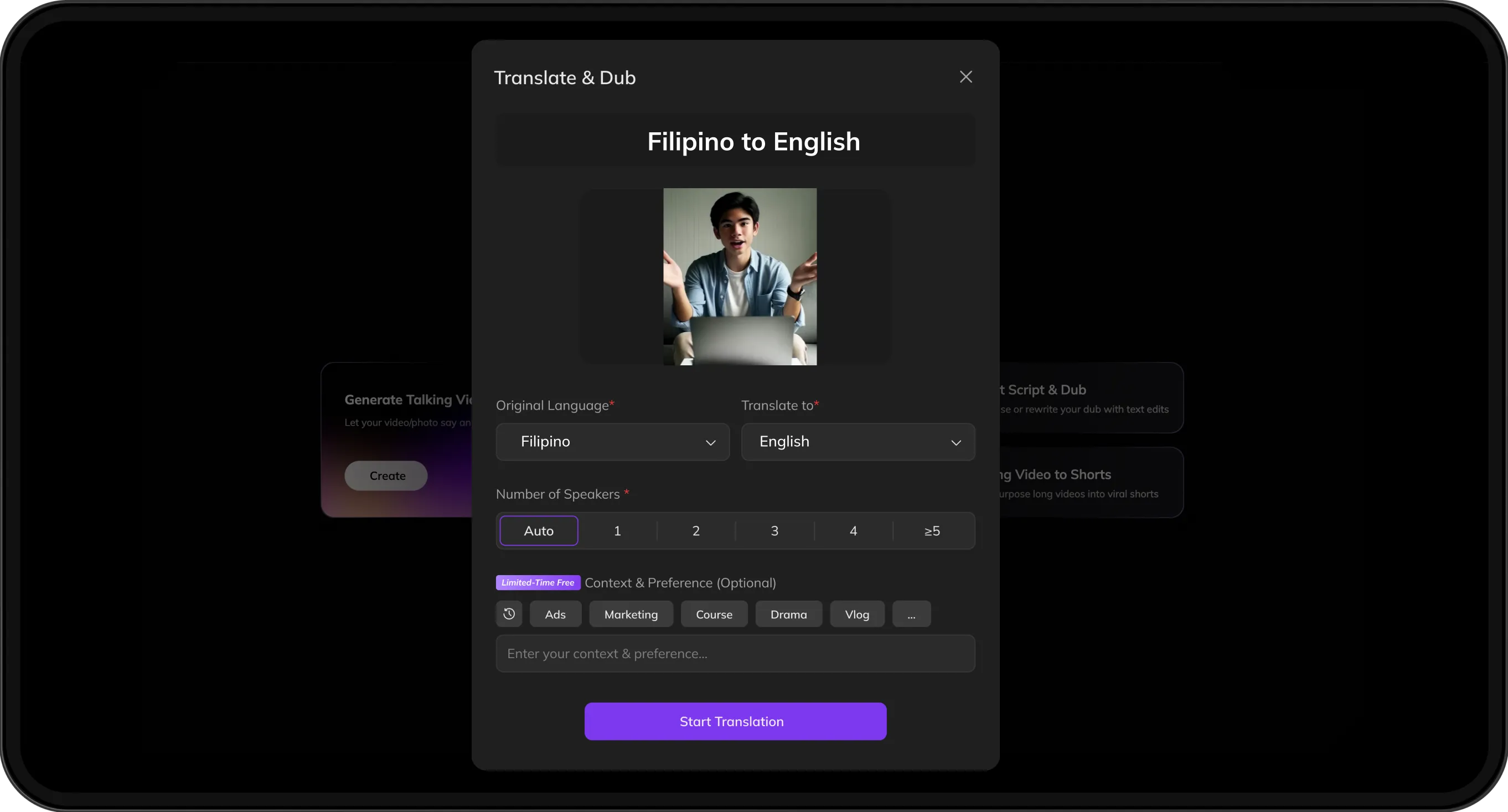The height and width of the screenshot is (812, 1508).
Task: Select ≥5 speakers option
Action: pyautogui.click(x=932, y=530)
